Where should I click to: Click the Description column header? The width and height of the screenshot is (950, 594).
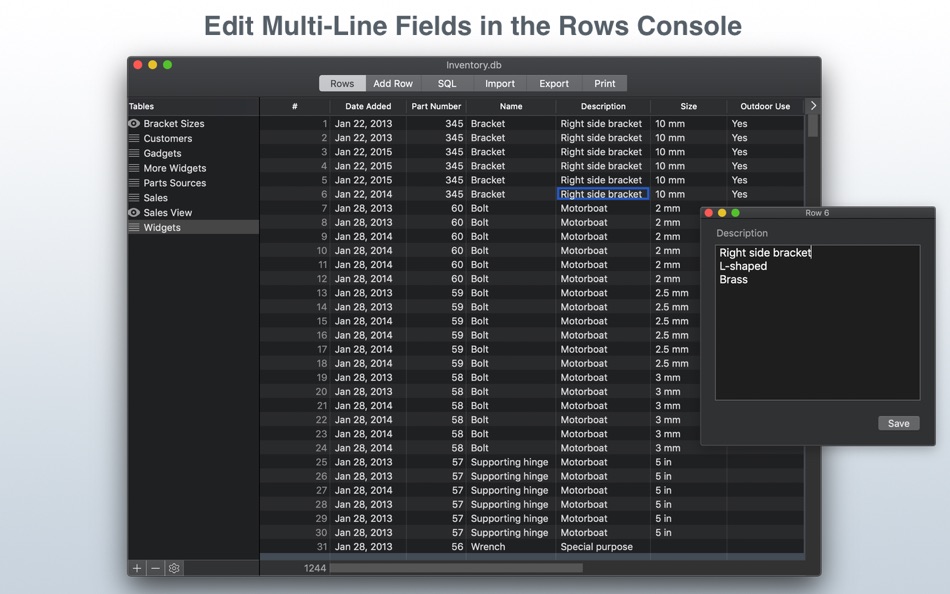(x=603, y=106)
